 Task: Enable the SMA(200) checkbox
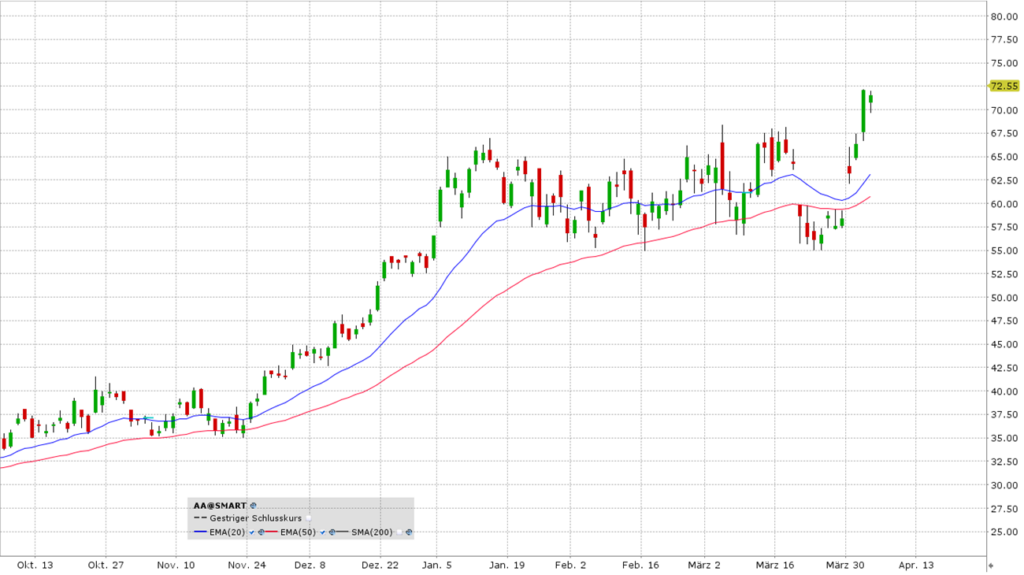coord(399,532)
